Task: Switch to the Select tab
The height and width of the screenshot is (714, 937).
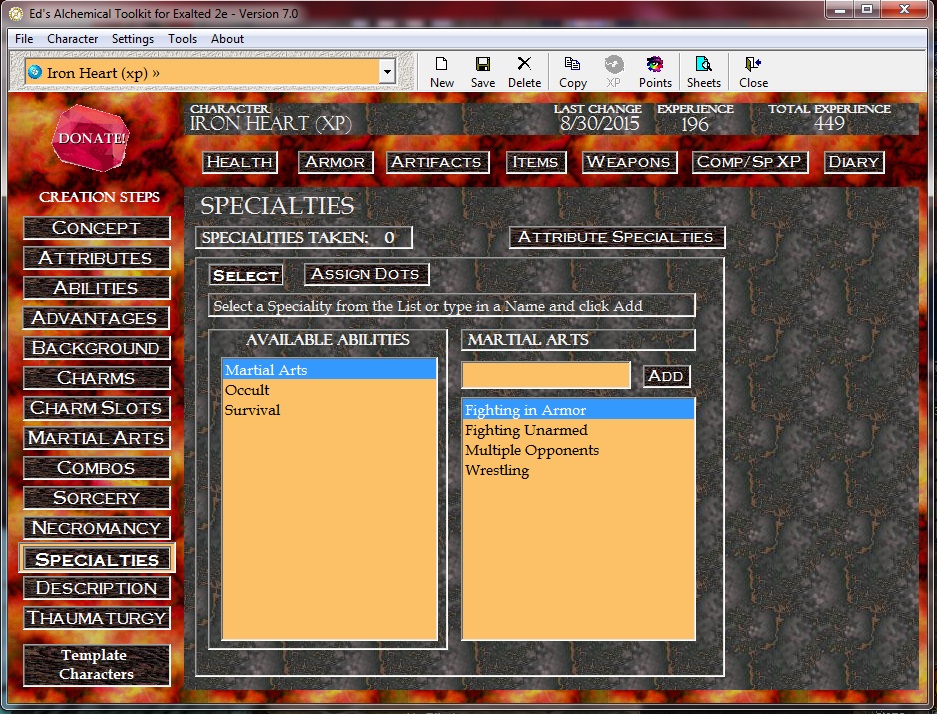Action: [246, 275]
